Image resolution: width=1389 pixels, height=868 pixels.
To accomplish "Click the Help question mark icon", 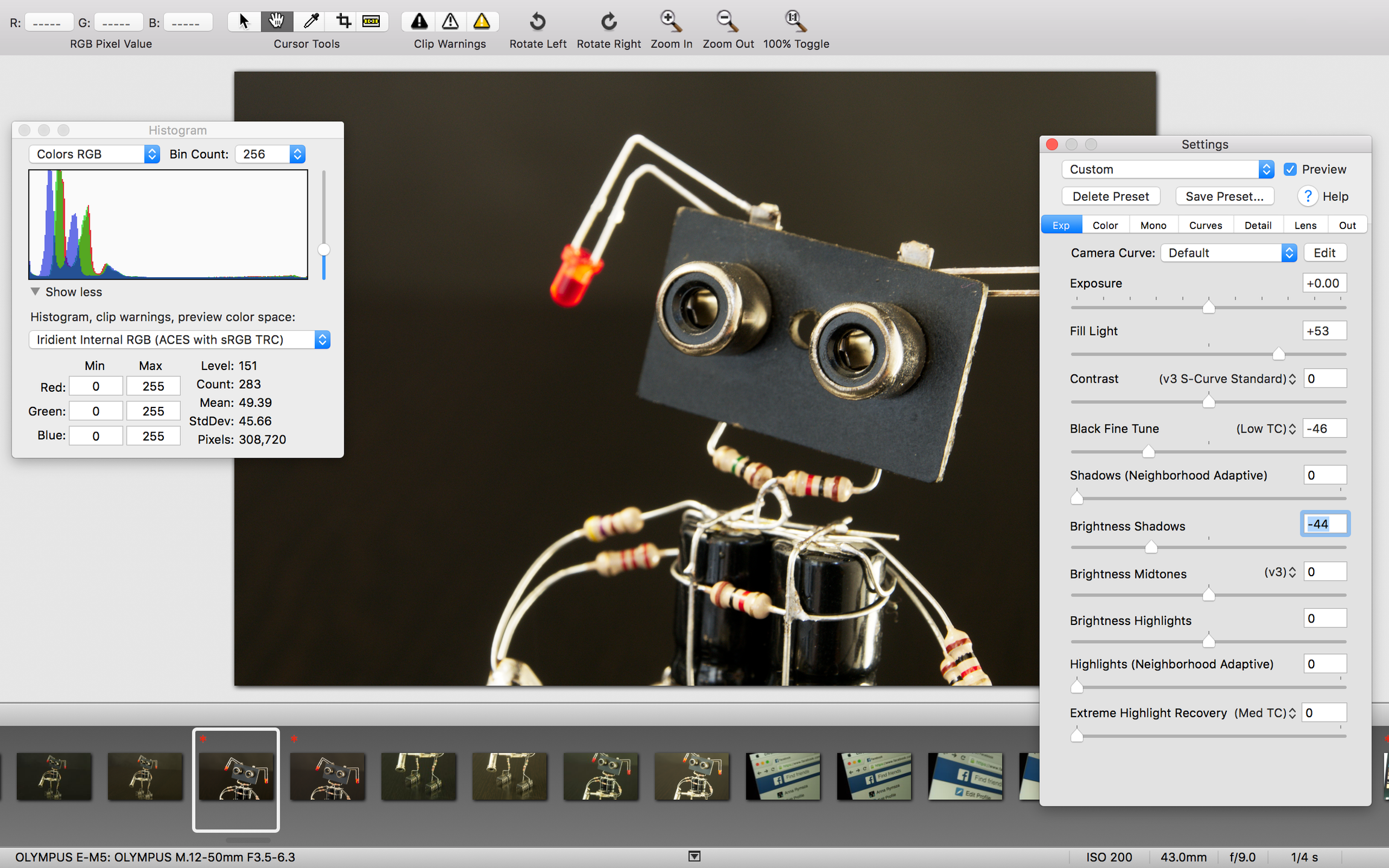I will pyautogui.click(x=1308, y=196).
